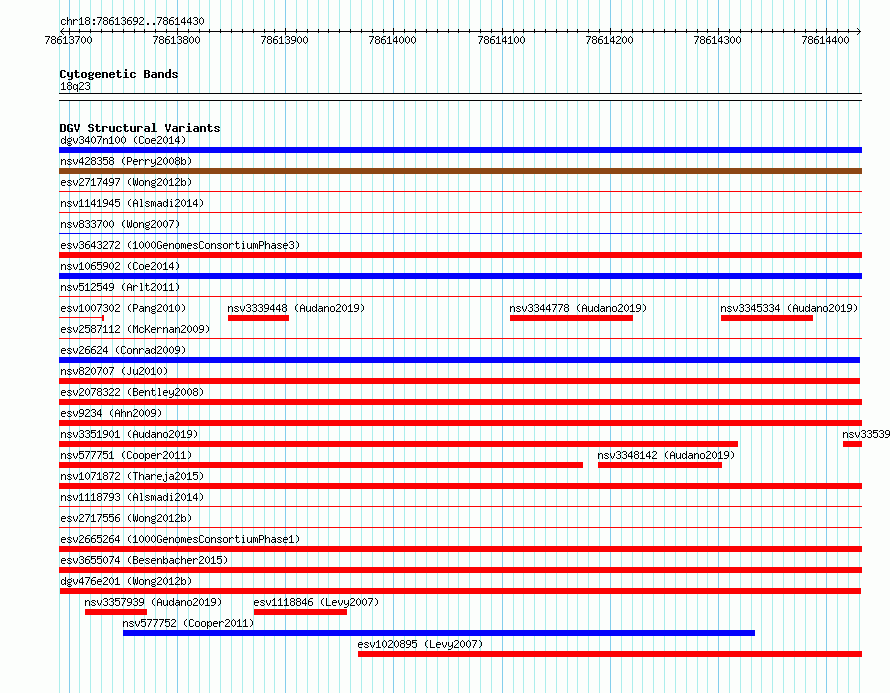Click the red nsv3357939 variant bar
The width and height of the screenshot is (890, 693).
(x=116, y=612)
